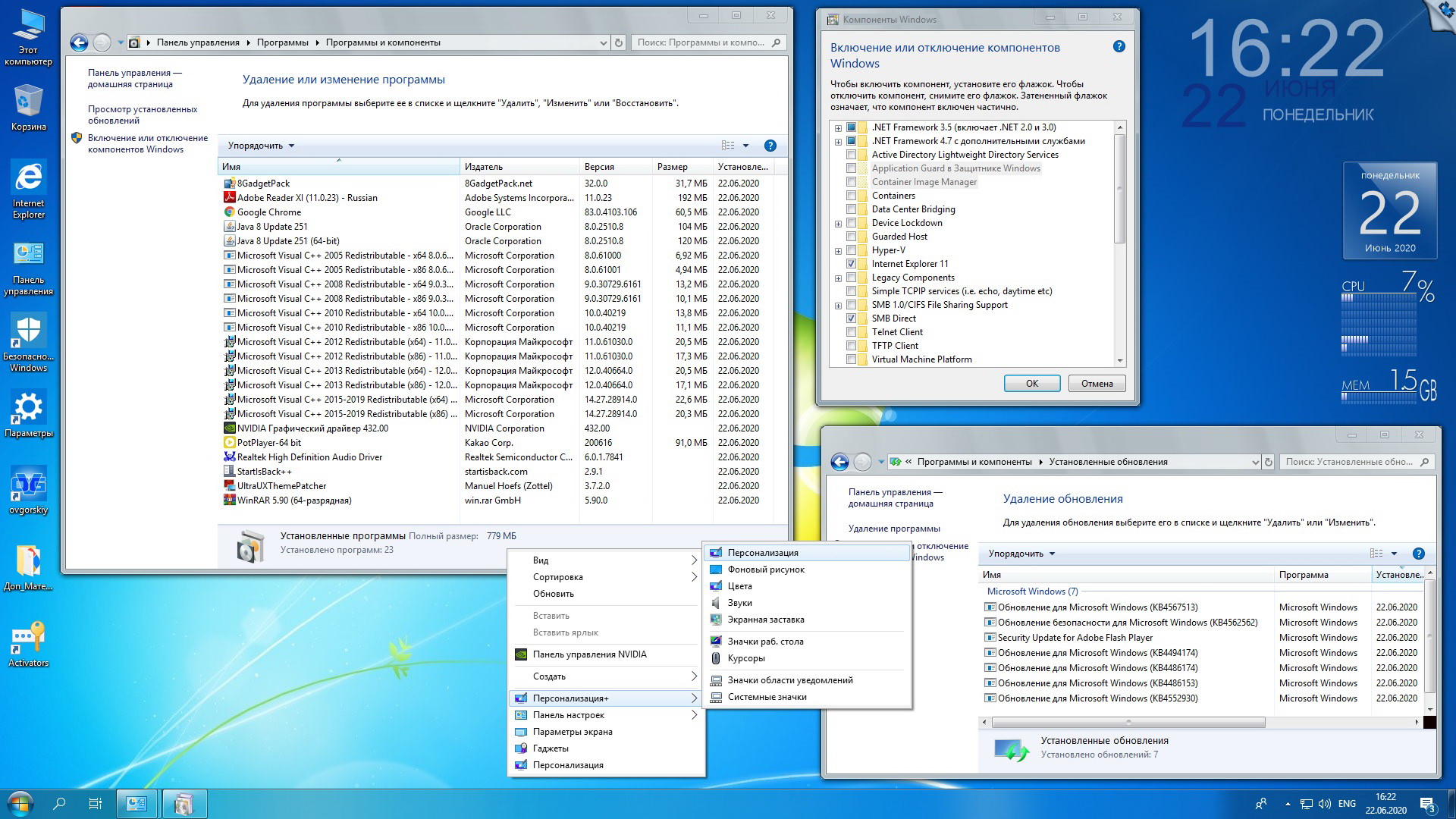Select 'Фоновый рисунок' in the submenu
Viewport: 1456px width, 819px height.
807,570
